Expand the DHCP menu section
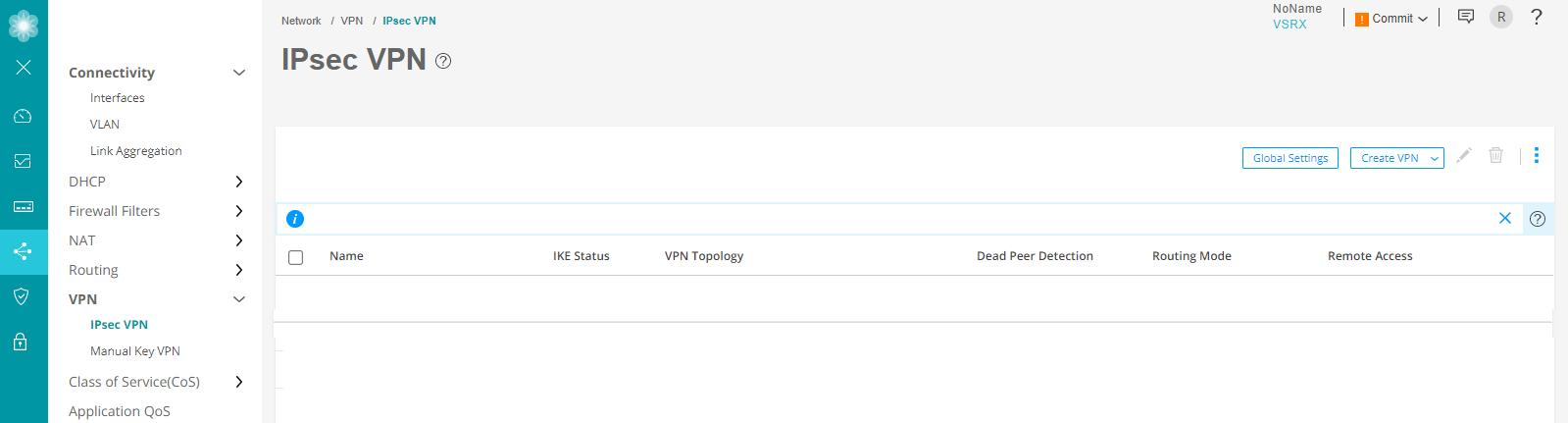This screenshot has height=423, width=1568. 238,182
